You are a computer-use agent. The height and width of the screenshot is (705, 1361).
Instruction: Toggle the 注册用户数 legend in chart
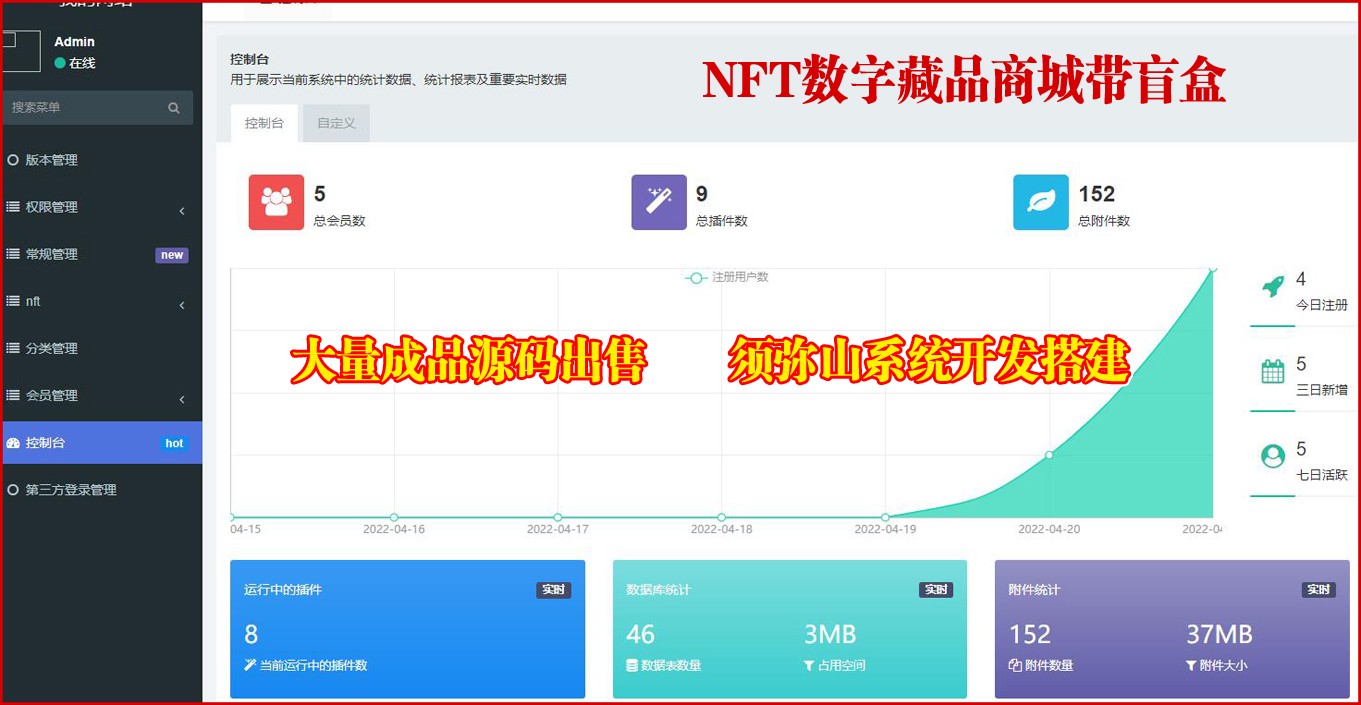[727, 277]
